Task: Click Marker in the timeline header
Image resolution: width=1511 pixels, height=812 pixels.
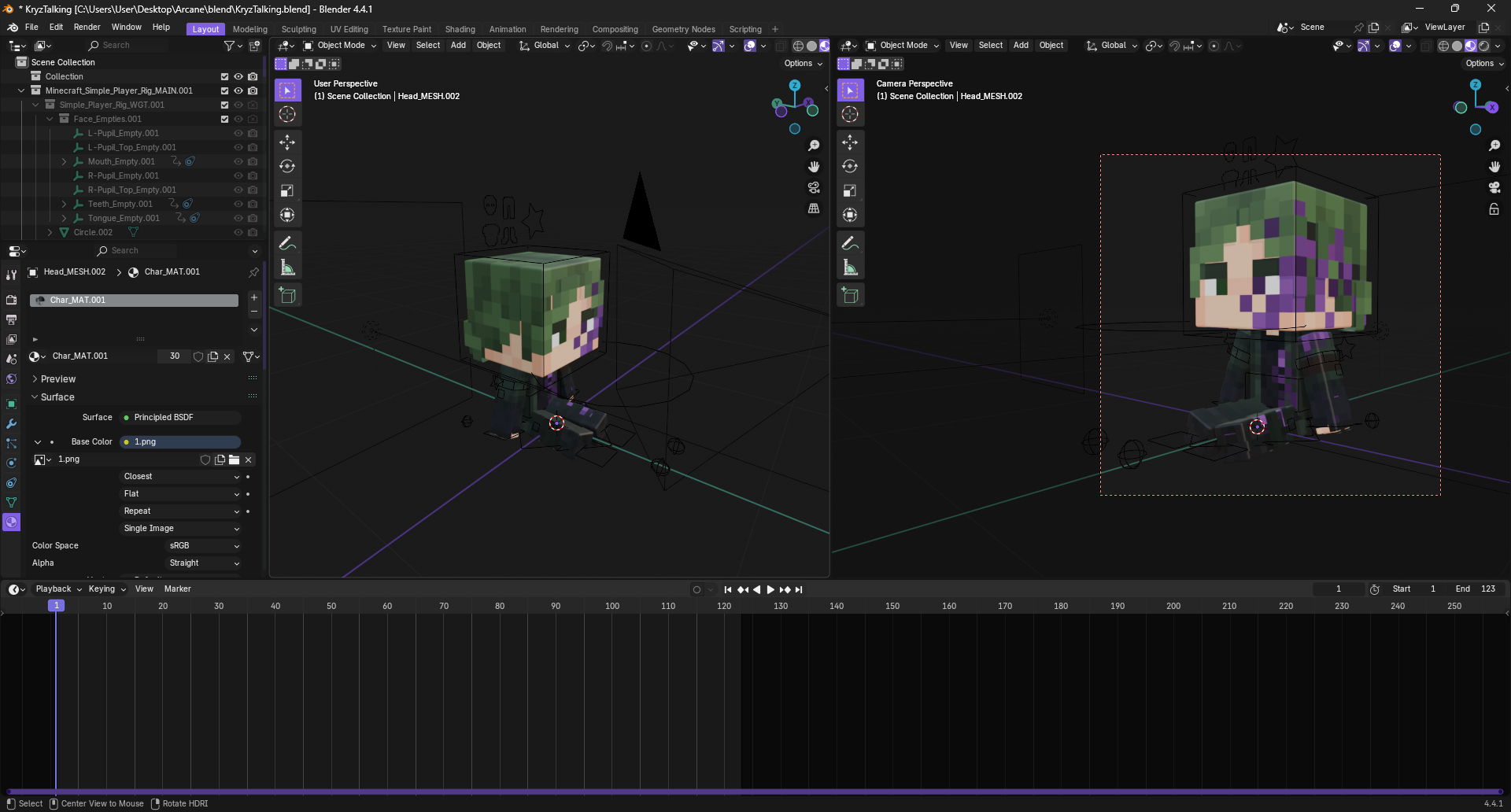Action: coord(178,589)
